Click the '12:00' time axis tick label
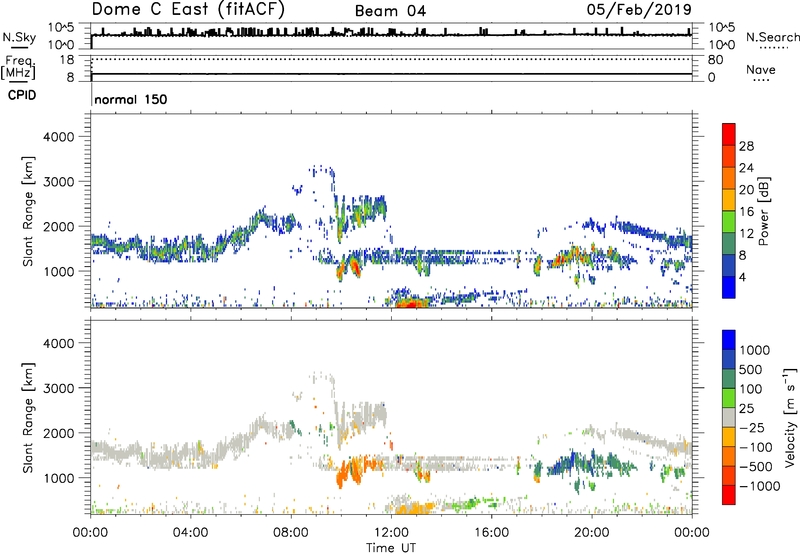The image size is (800, 554). (x=391, y=533)
